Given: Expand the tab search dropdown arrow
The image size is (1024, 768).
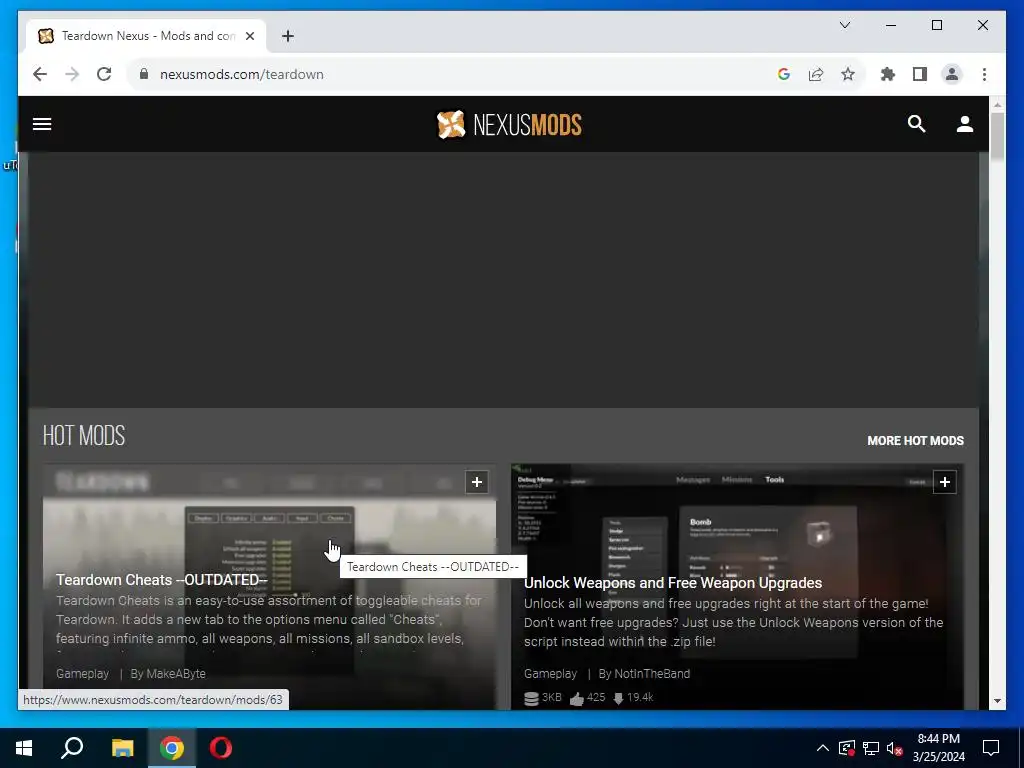Looking at the screenshot, I should tap(844, 25).
